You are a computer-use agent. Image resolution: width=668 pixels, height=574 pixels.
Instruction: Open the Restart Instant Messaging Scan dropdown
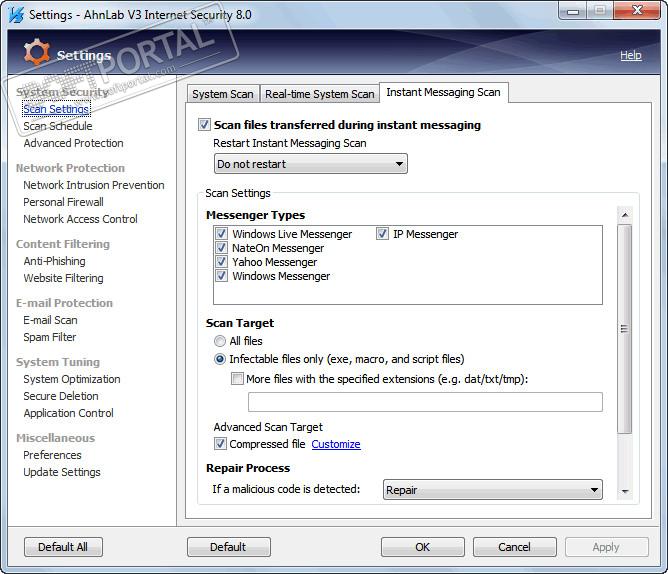tap(311, 164)
